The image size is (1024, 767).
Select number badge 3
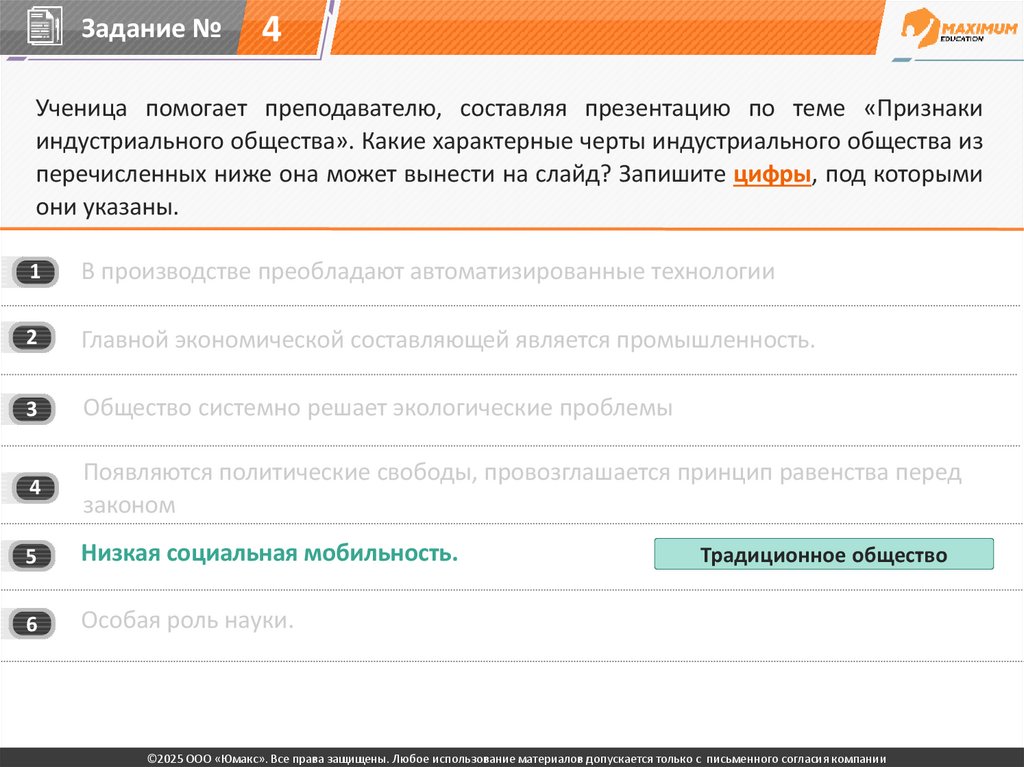click(x=32, y=409)
